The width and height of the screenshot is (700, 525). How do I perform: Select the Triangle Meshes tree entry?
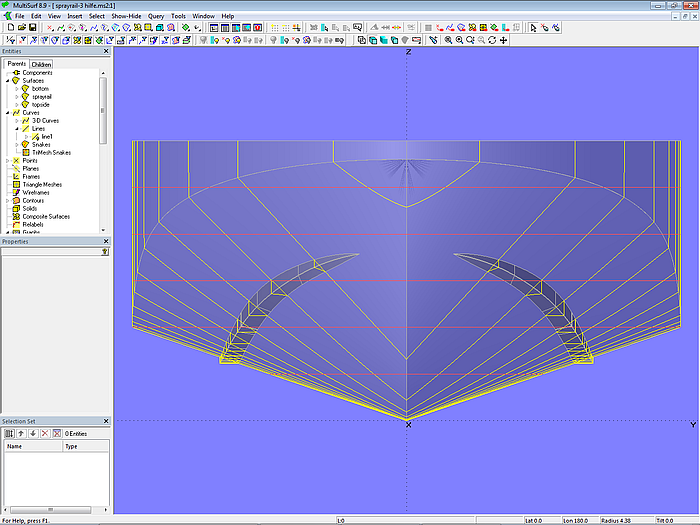tap(43, 184)
